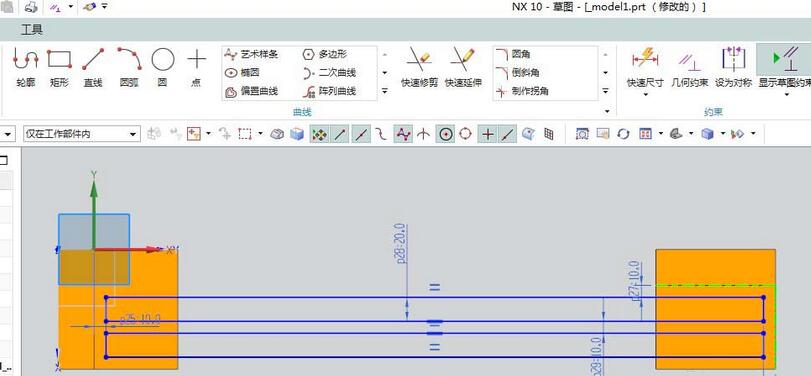811x376 pixels.
Task: Toggle enable snap point button
Action: [319, 134]
